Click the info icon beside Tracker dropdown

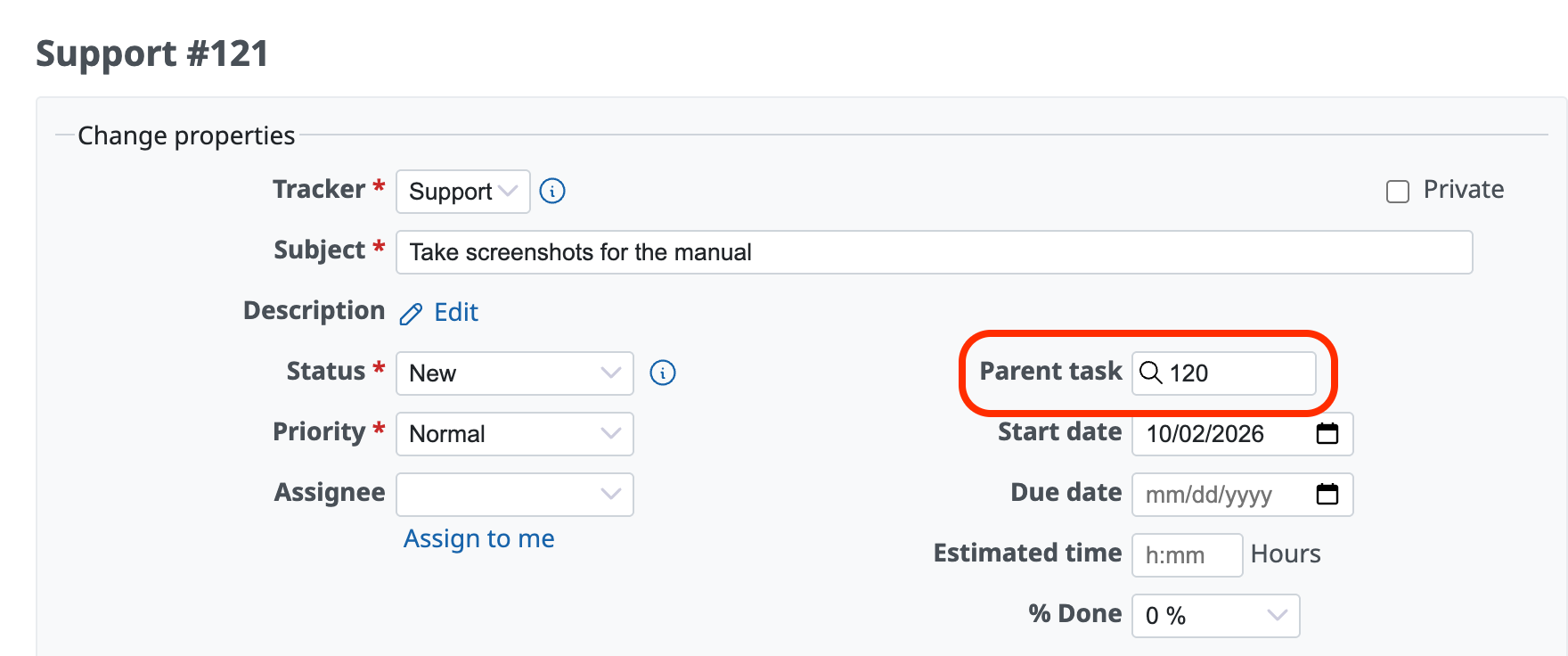552,191
